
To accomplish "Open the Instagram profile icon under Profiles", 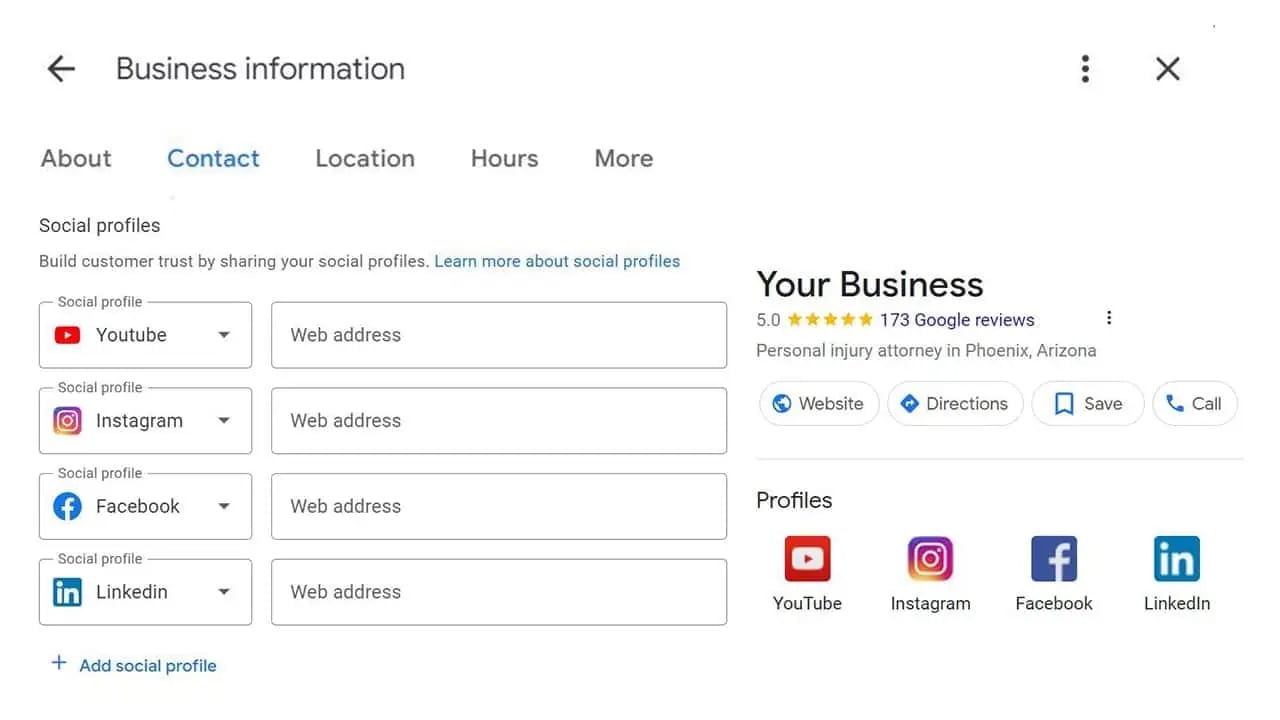I will [930, 558].
